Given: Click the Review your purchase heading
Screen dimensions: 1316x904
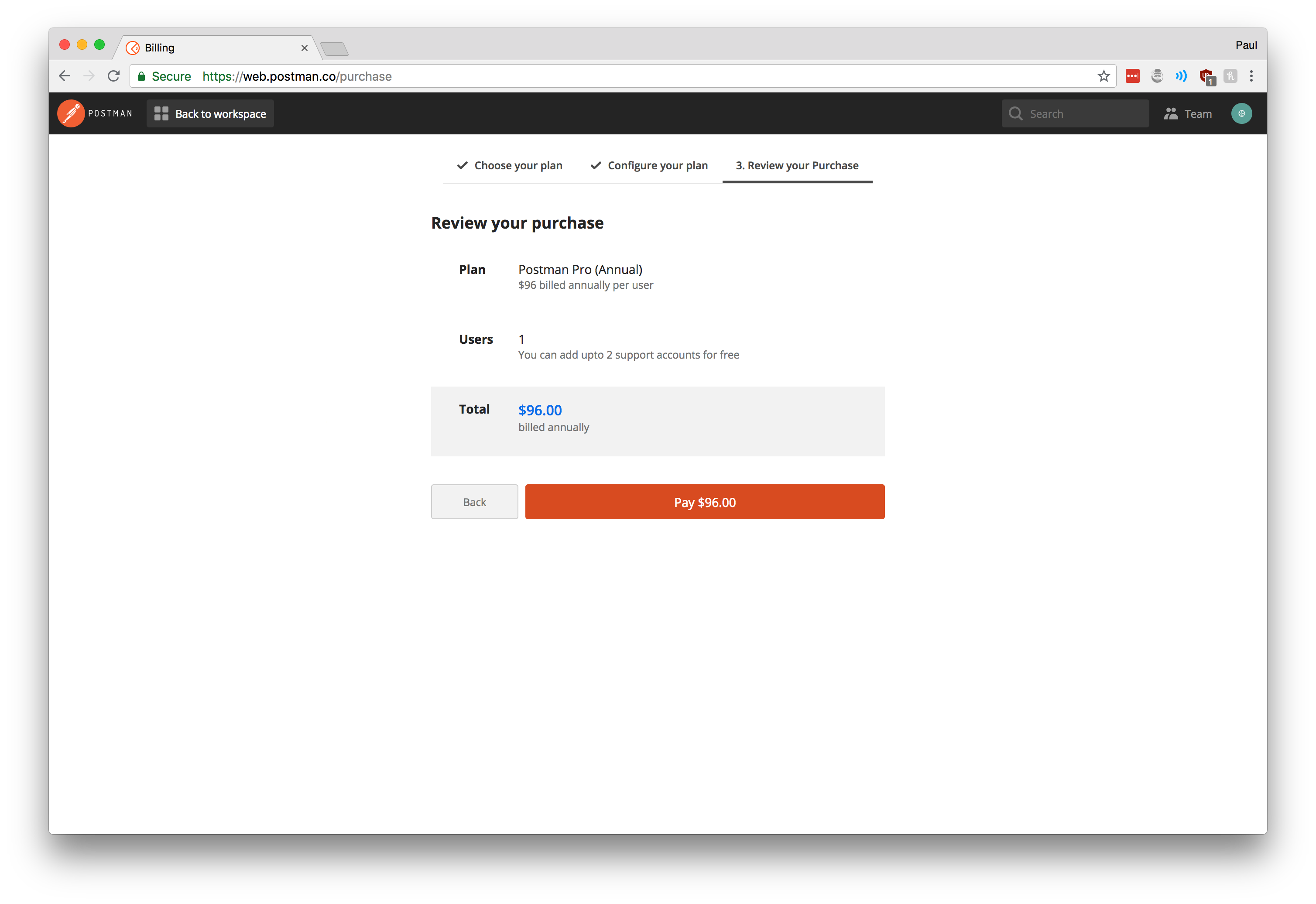Looking at the screenshot, I should 517,223.
